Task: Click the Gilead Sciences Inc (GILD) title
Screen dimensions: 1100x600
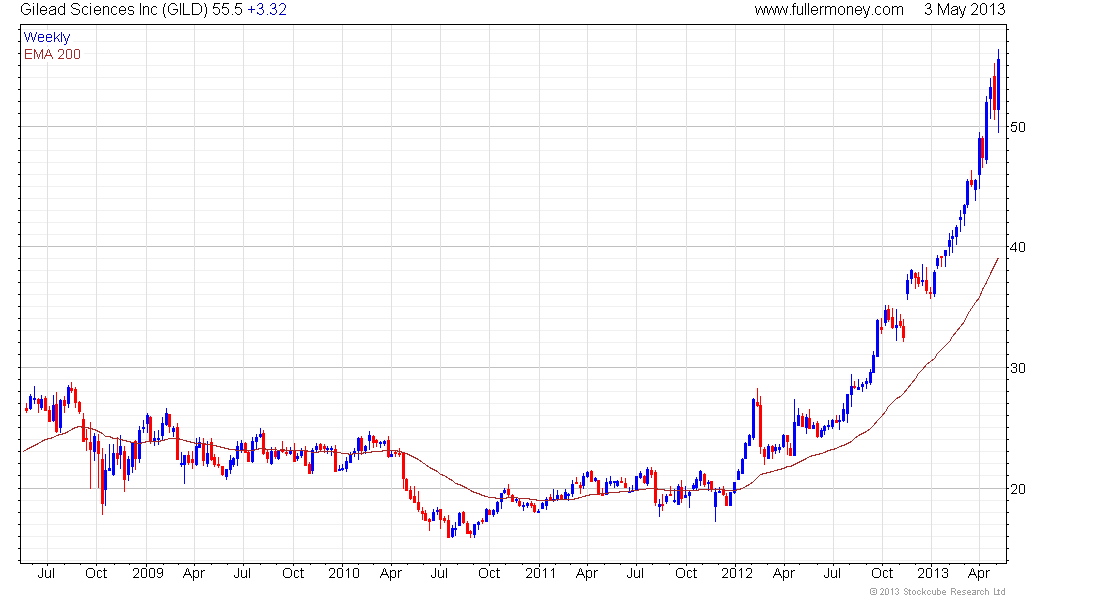Action: pos(114,10)
